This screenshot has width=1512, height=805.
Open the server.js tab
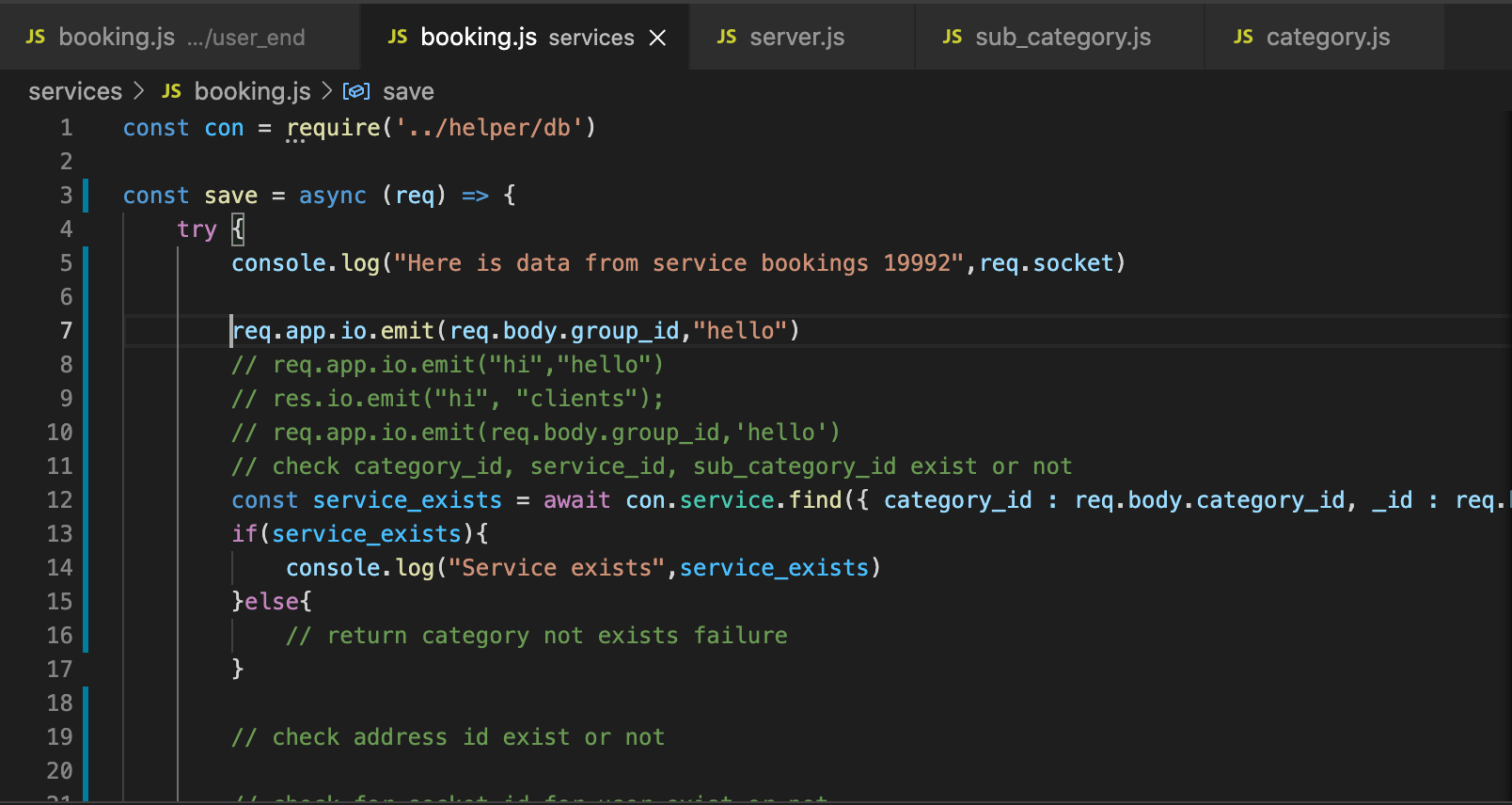click(801, 37)
